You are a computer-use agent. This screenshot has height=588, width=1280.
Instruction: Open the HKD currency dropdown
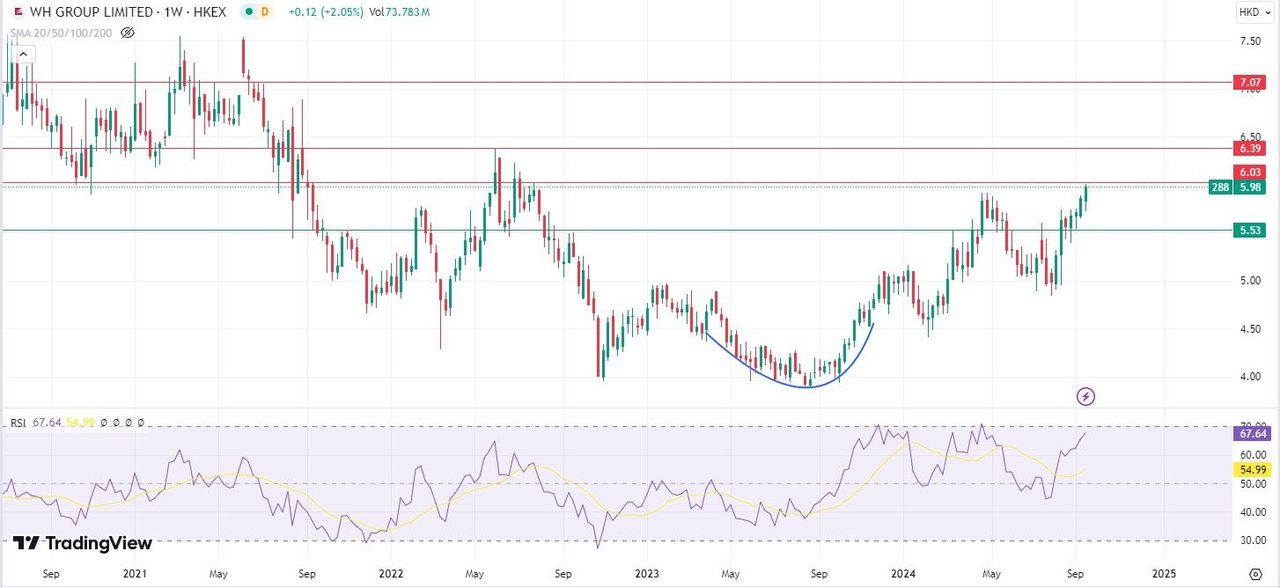coord(1254,12)
